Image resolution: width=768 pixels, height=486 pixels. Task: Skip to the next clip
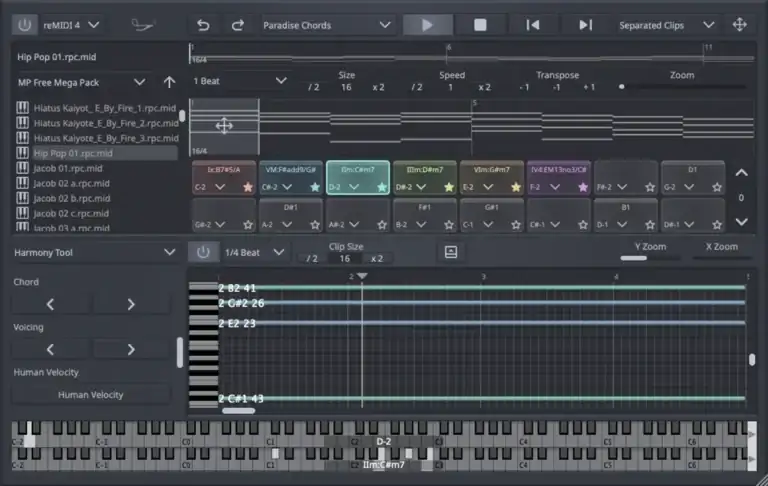[585, 25]
